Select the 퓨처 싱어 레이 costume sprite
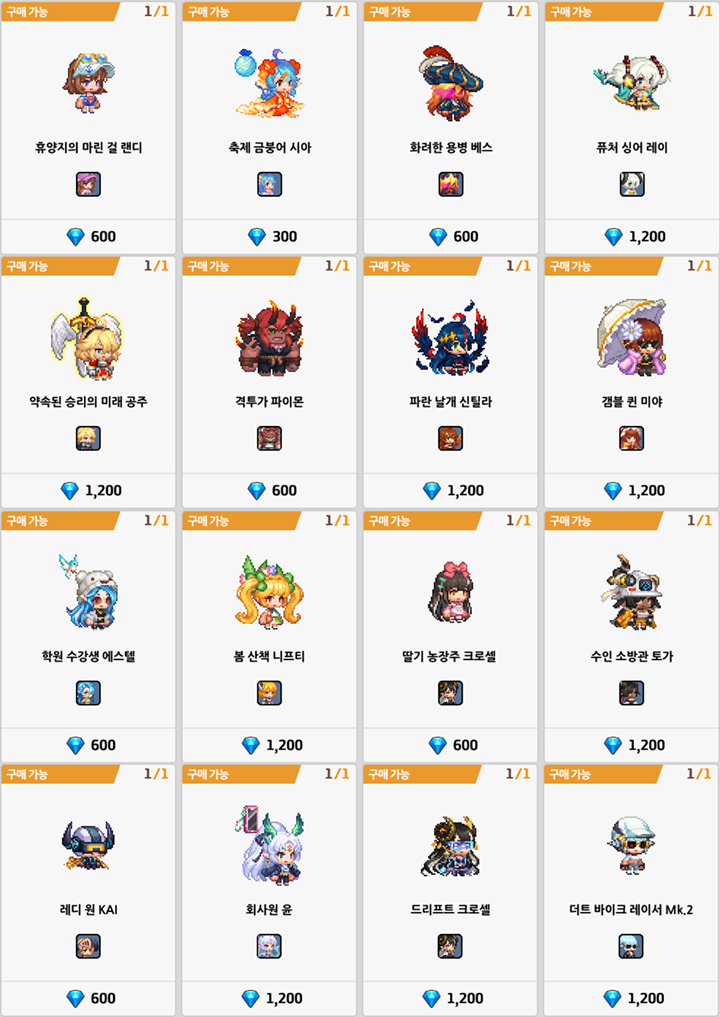This screenshot has height=1017, width=720. click(632, 82)
